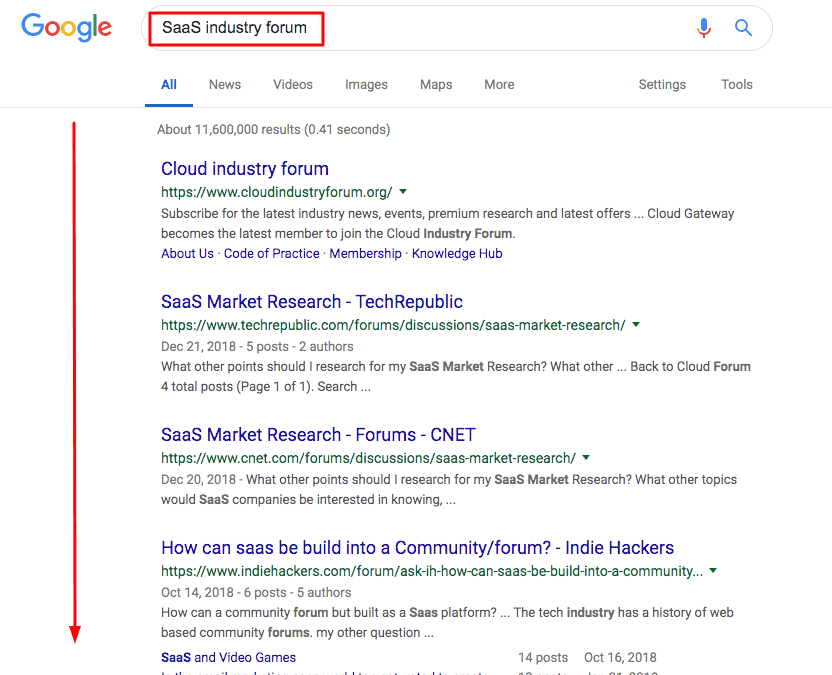Open the Settings menu
This screenshot has height=675, width=832.
pos(662,84)
